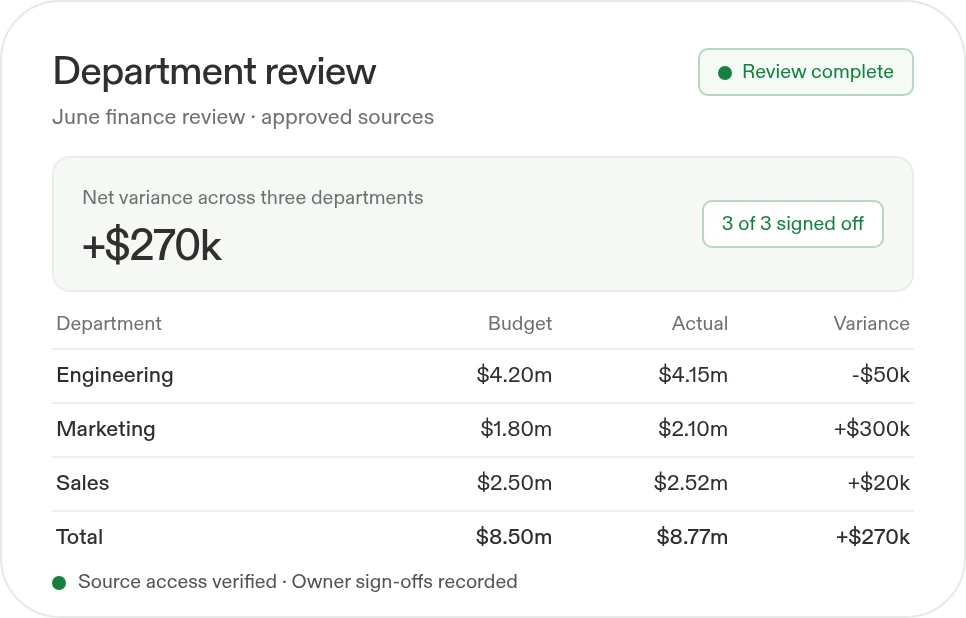The height and width of the screenshot is (618, 966).
Task: Click Sales budget value $2.50m
Action: 514,483
